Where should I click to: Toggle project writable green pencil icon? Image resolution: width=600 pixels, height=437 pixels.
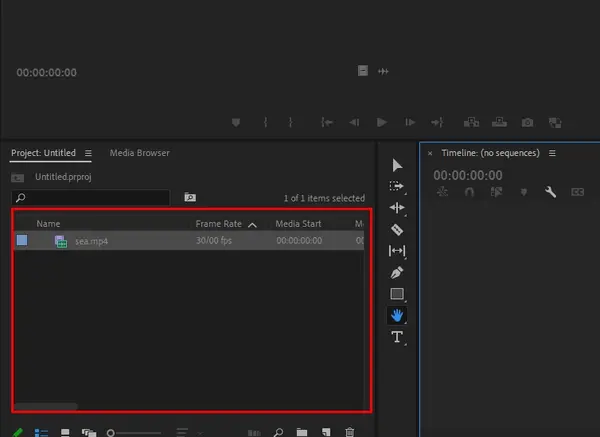[17, 432]
